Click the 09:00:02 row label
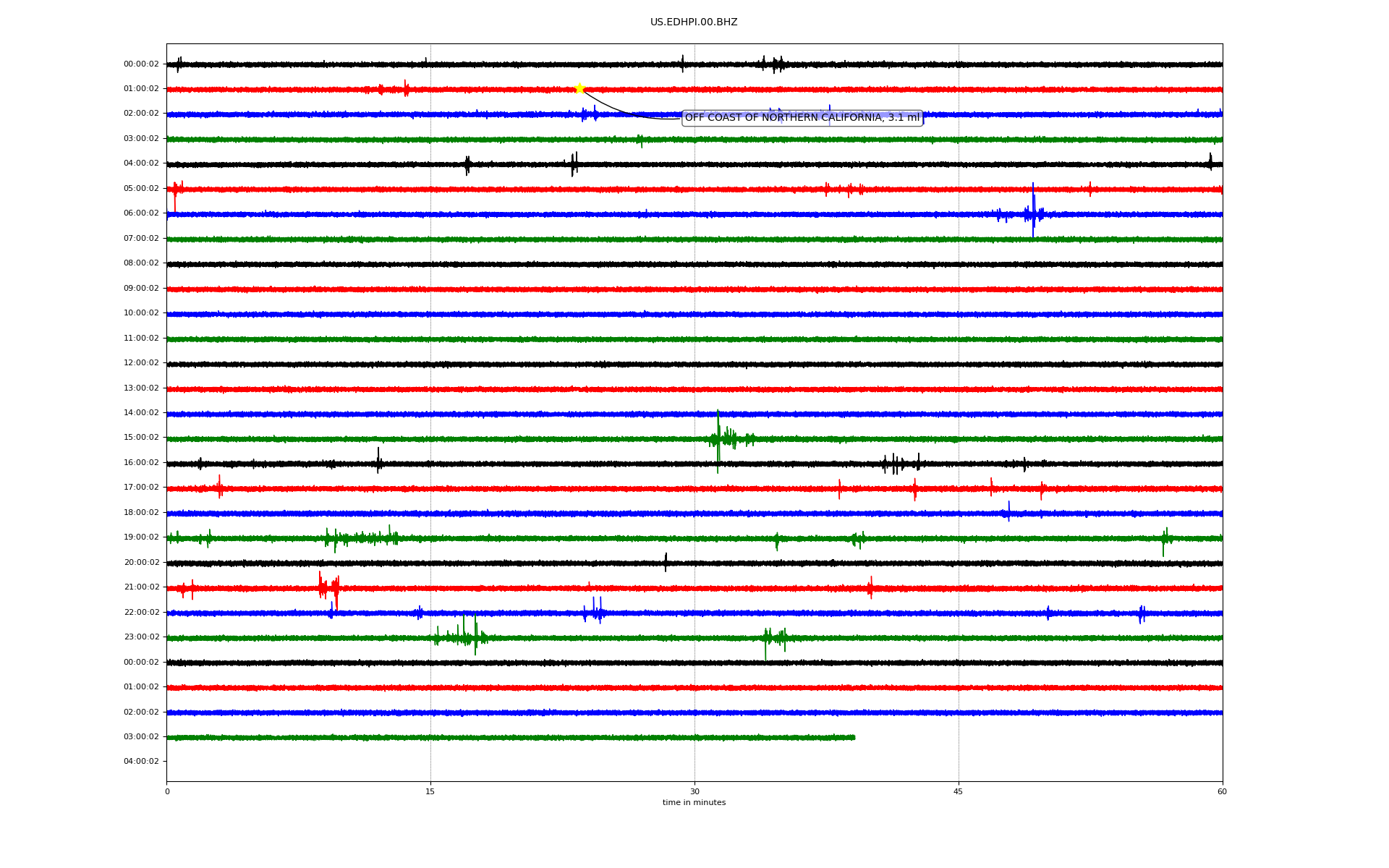1389x868 pixels. point(141,289)
